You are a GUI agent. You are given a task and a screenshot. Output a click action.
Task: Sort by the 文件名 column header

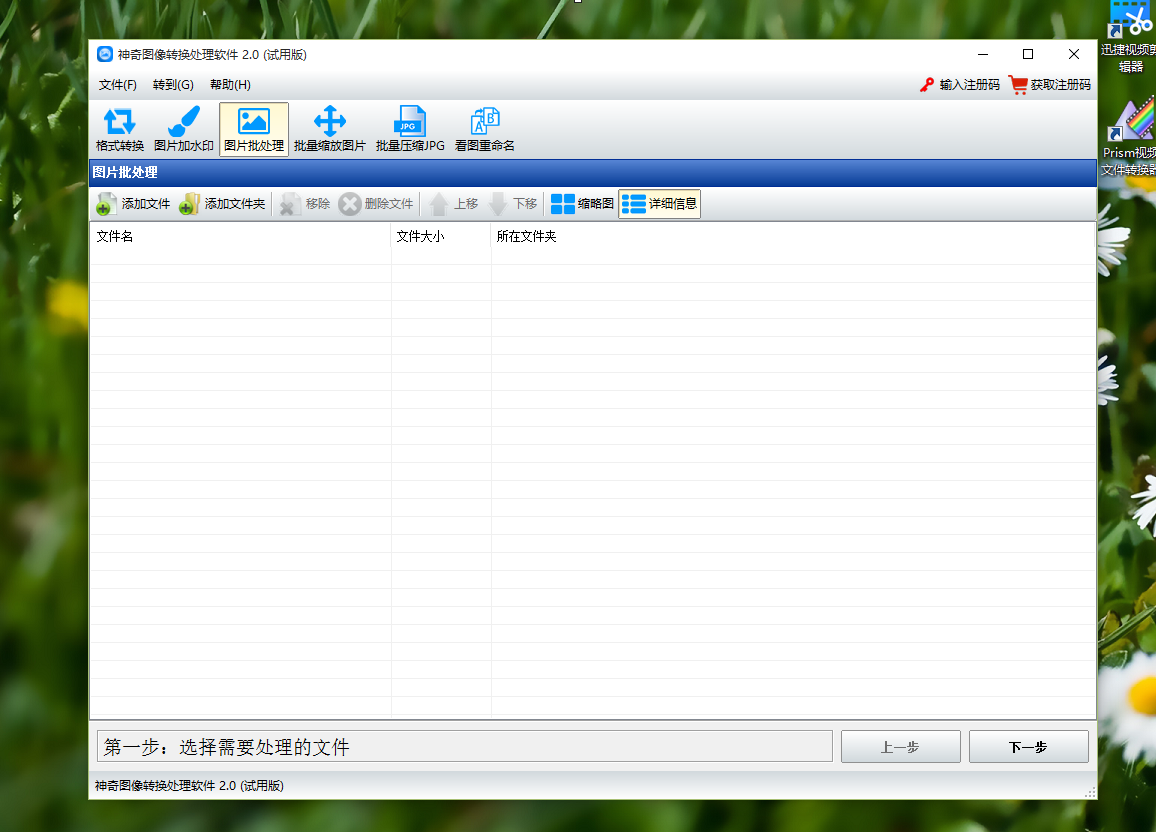pyautogui.click(x=240, y=237)
